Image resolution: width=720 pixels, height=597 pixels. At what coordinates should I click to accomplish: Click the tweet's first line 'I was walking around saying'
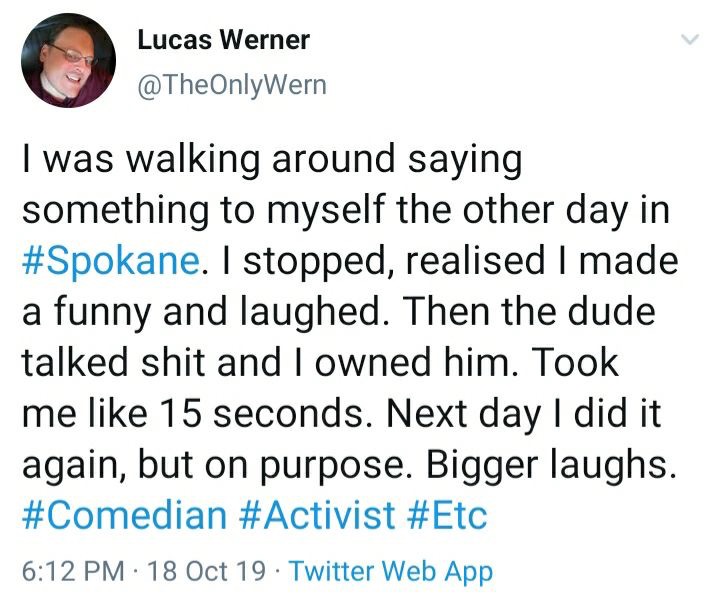(272, 159)
